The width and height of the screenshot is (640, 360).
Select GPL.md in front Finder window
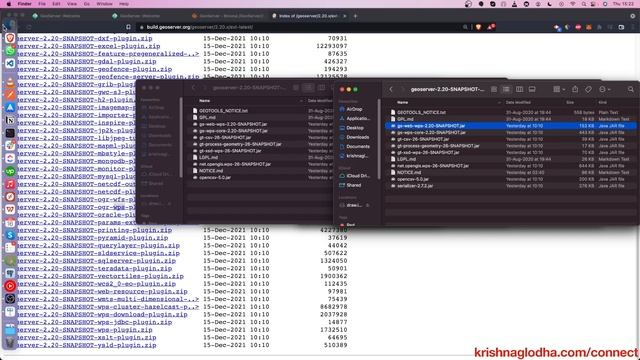point(511,119)
